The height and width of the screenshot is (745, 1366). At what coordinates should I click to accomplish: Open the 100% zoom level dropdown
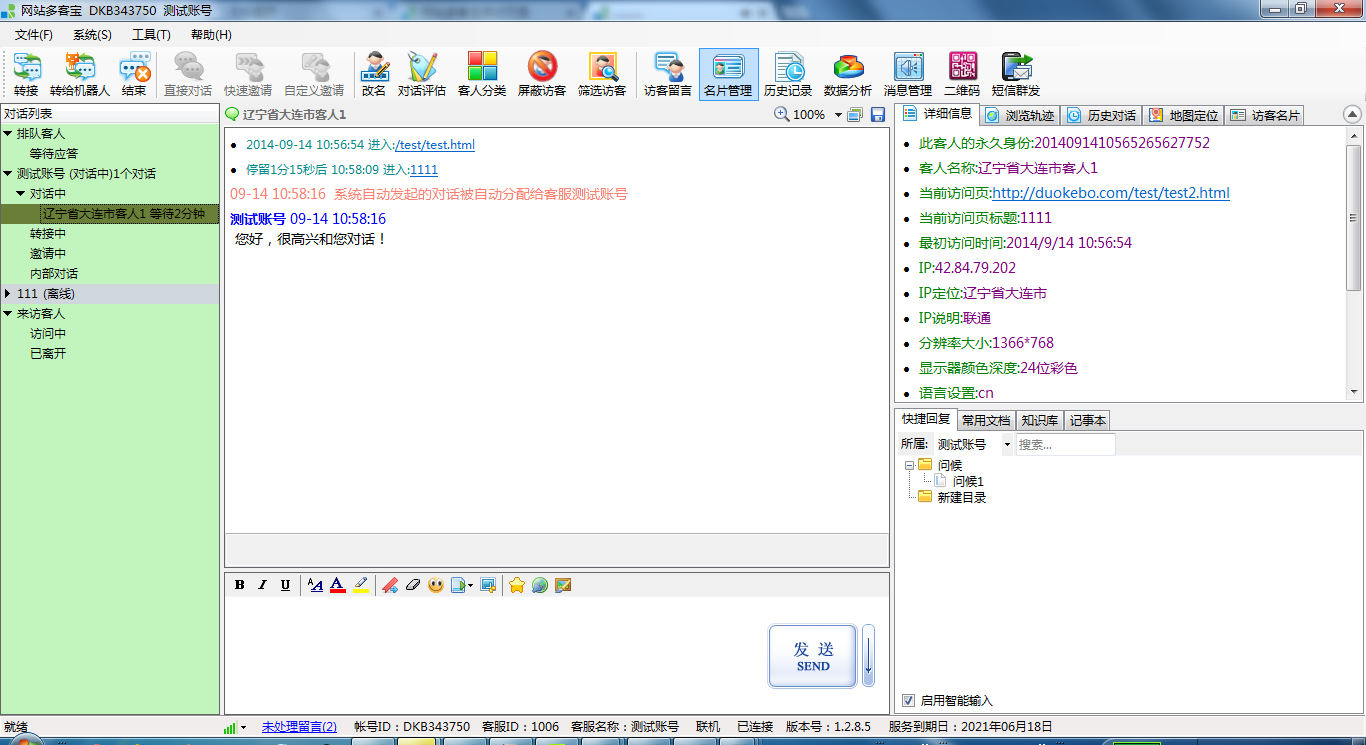coord(838,115)
